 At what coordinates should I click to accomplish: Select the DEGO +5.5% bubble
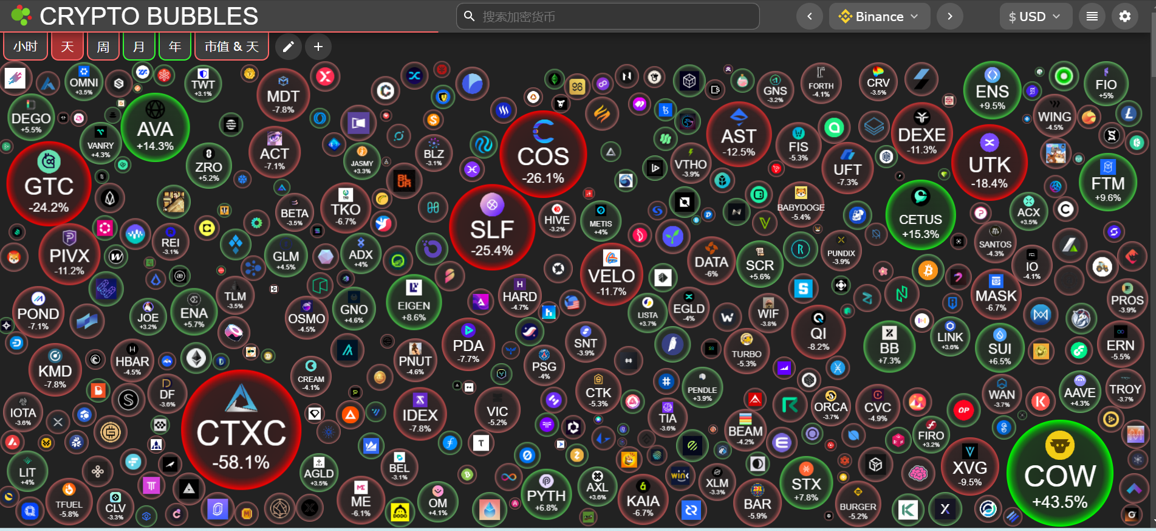31,119
